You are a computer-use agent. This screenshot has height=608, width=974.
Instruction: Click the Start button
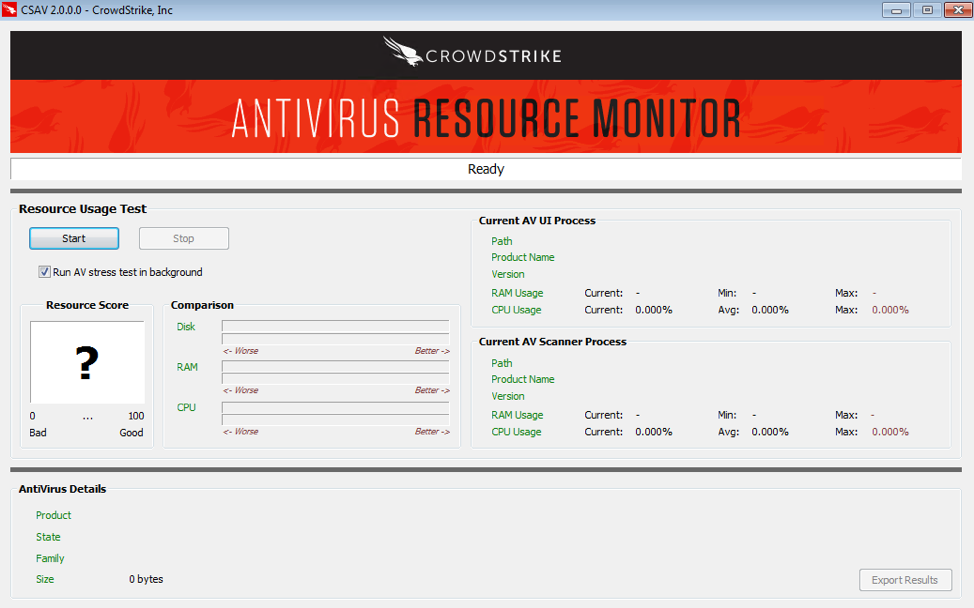coord(74,238)
